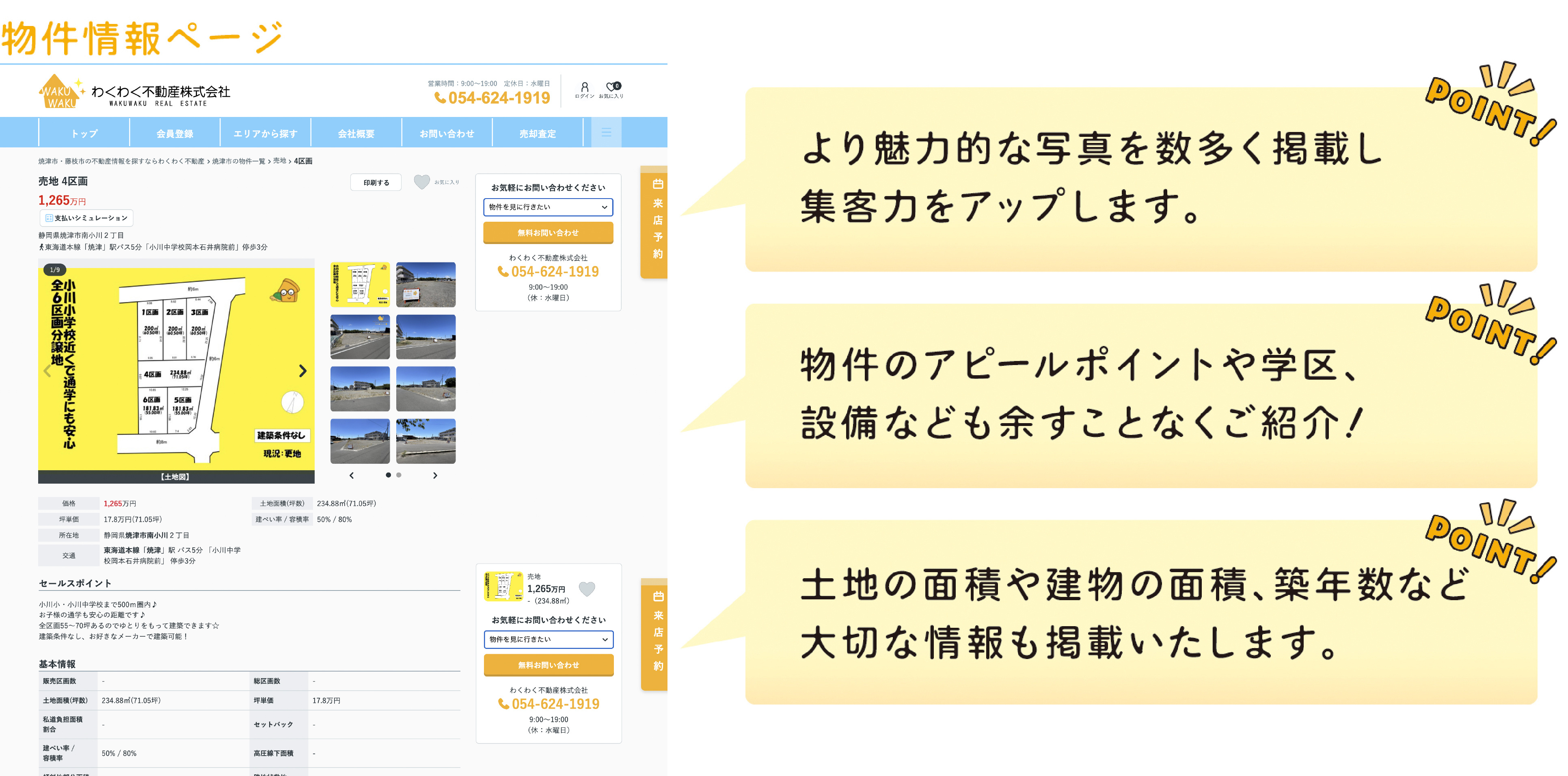Image resolution: width=1568 pixels, height=776 pixels.
Task: Select the second carousel page dot
Action: click(x=399, y=475)
